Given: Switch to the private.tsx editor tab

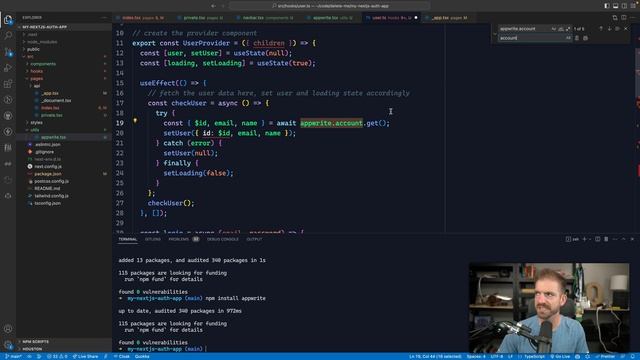Looking at the screenshot, I should coord(203,18).
